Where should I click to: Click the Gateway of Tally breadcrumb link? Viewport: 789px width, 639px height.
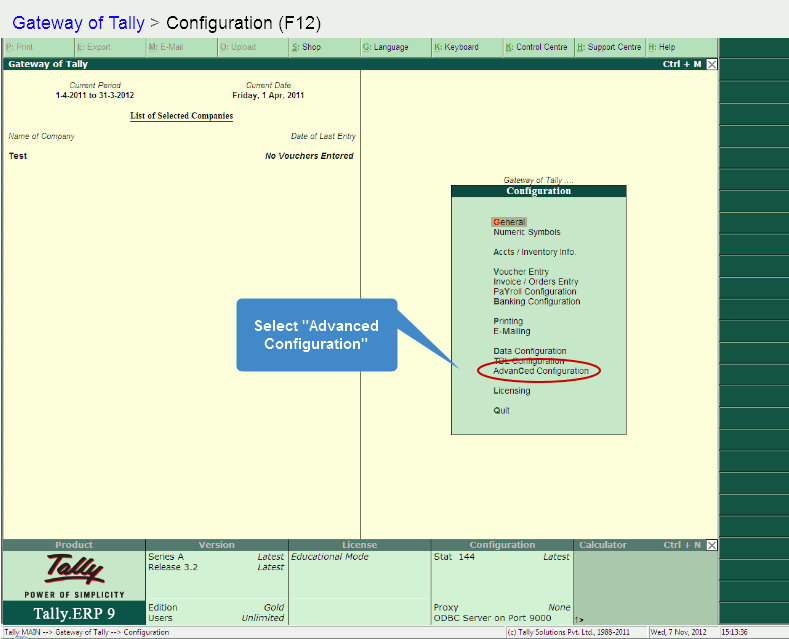click(78, 23)
